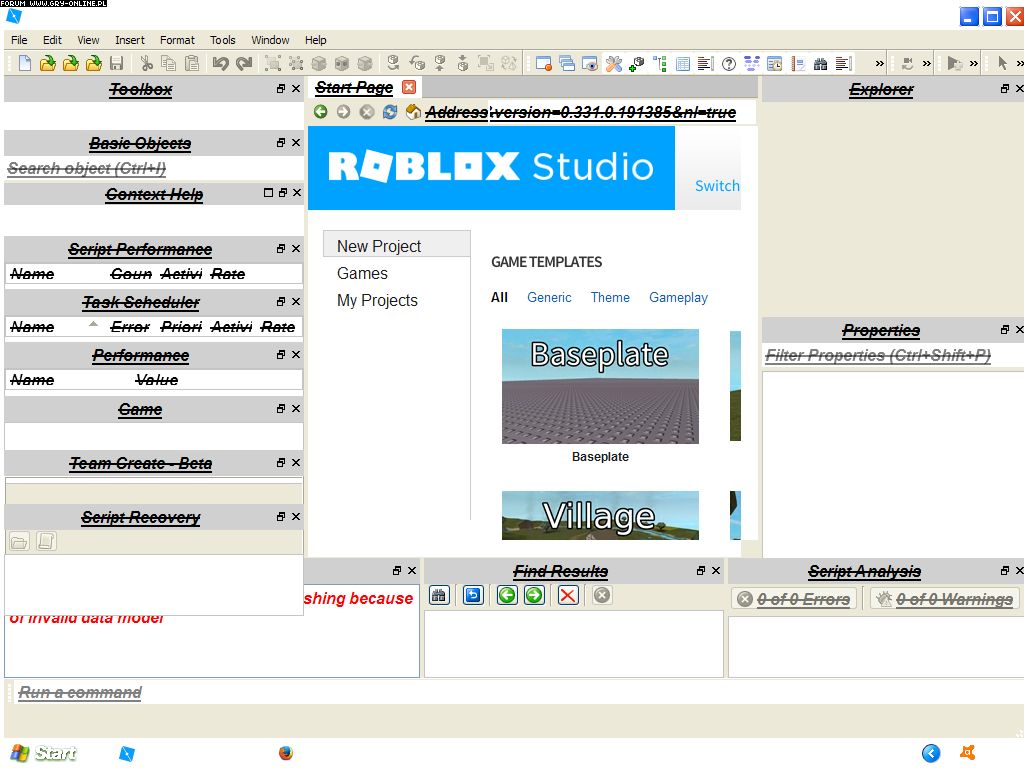The width and height of the screenshot is (1024, 768).
Task: Click the Switch link
Action: (x=717, y=185)
